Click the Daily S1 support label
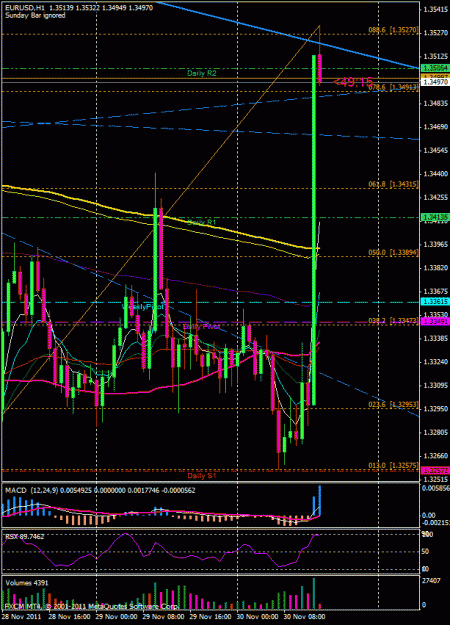450x625 pixels. [x=202, y=476]
